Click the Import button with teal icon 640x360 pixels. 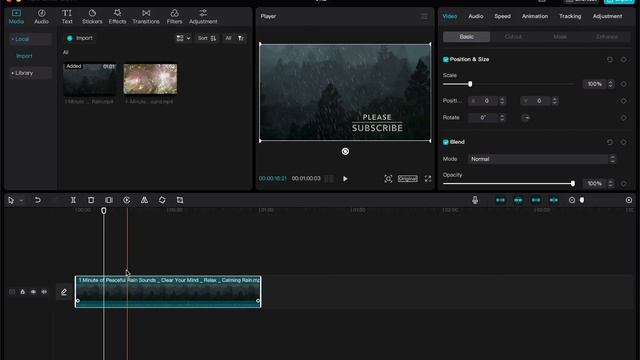[x=80, y=38]
